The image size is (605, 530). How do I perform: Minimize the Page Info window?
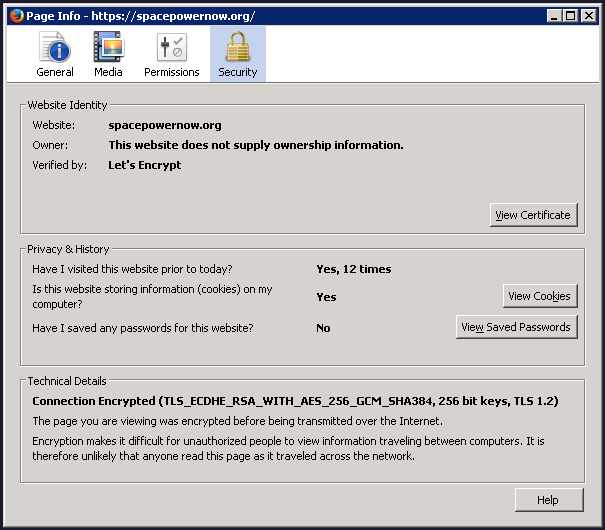555,15
